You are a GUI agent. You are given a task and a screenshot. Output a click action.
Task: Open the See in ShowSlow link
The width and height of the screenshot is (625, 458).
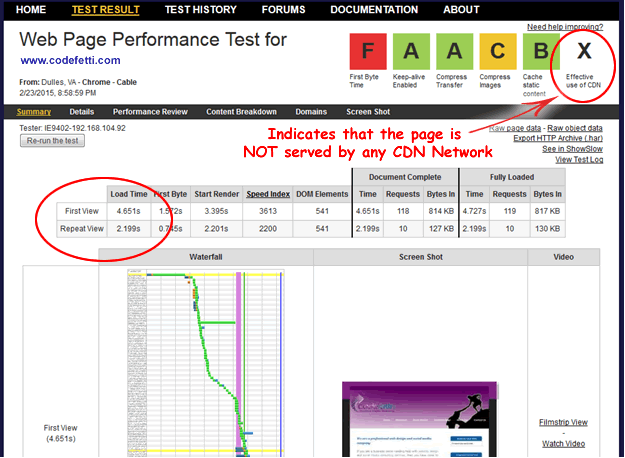click(572, 149)
